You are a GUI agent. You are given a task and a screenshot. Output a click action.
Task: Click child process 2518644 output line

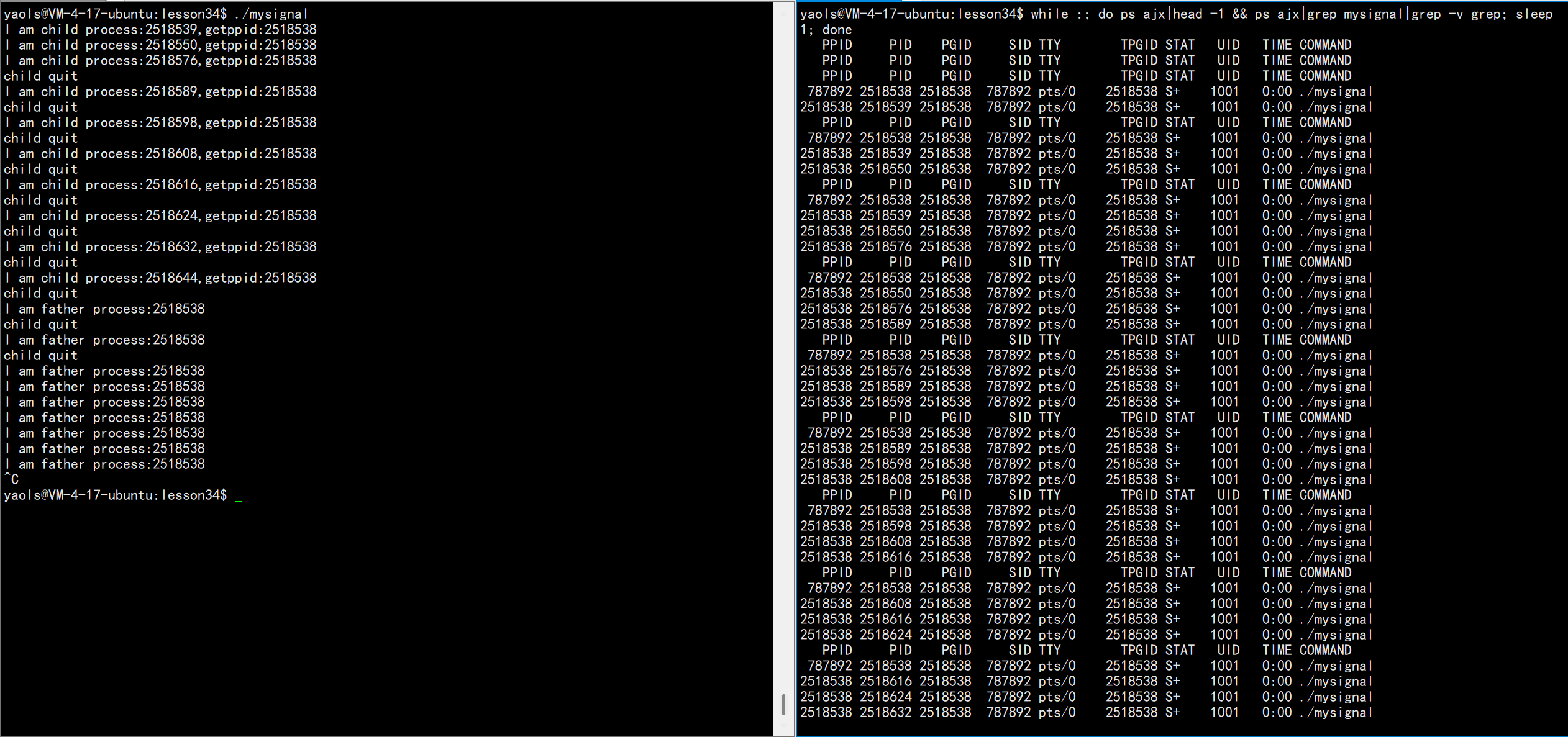160,278
